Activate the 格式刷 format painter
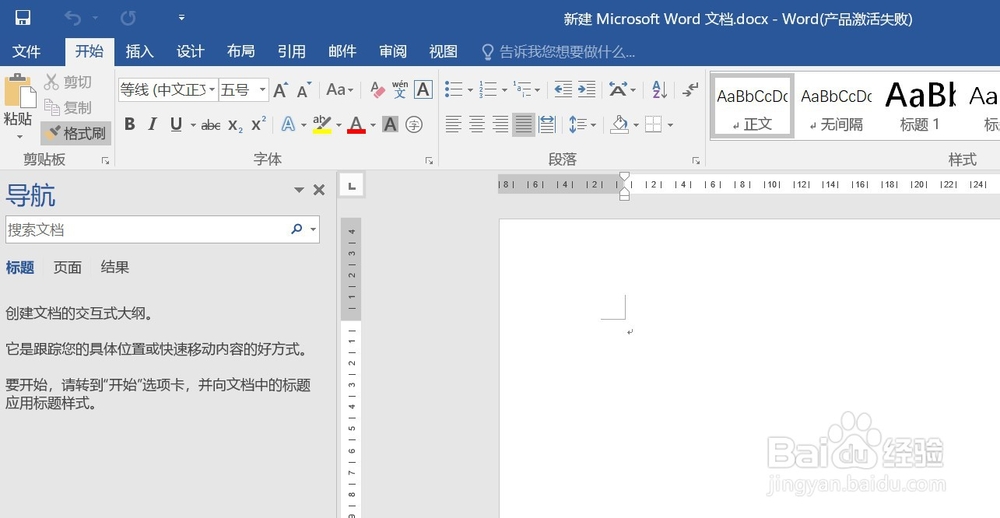This screenshot has width=1000, height=518. pos(76,133)
